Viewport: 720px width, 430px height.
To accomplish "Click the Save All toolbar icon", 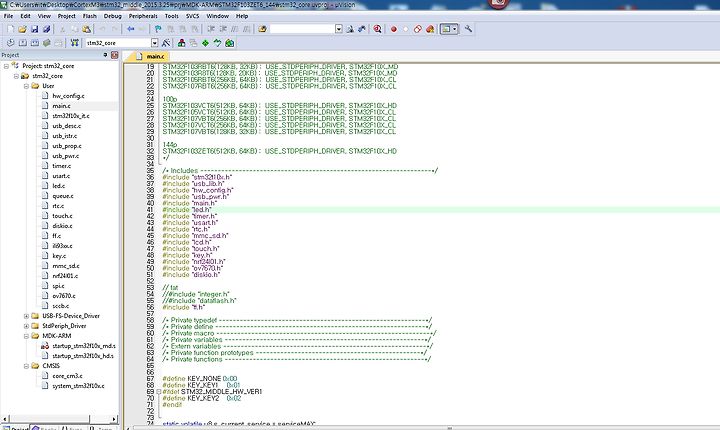I will [46, 29].
